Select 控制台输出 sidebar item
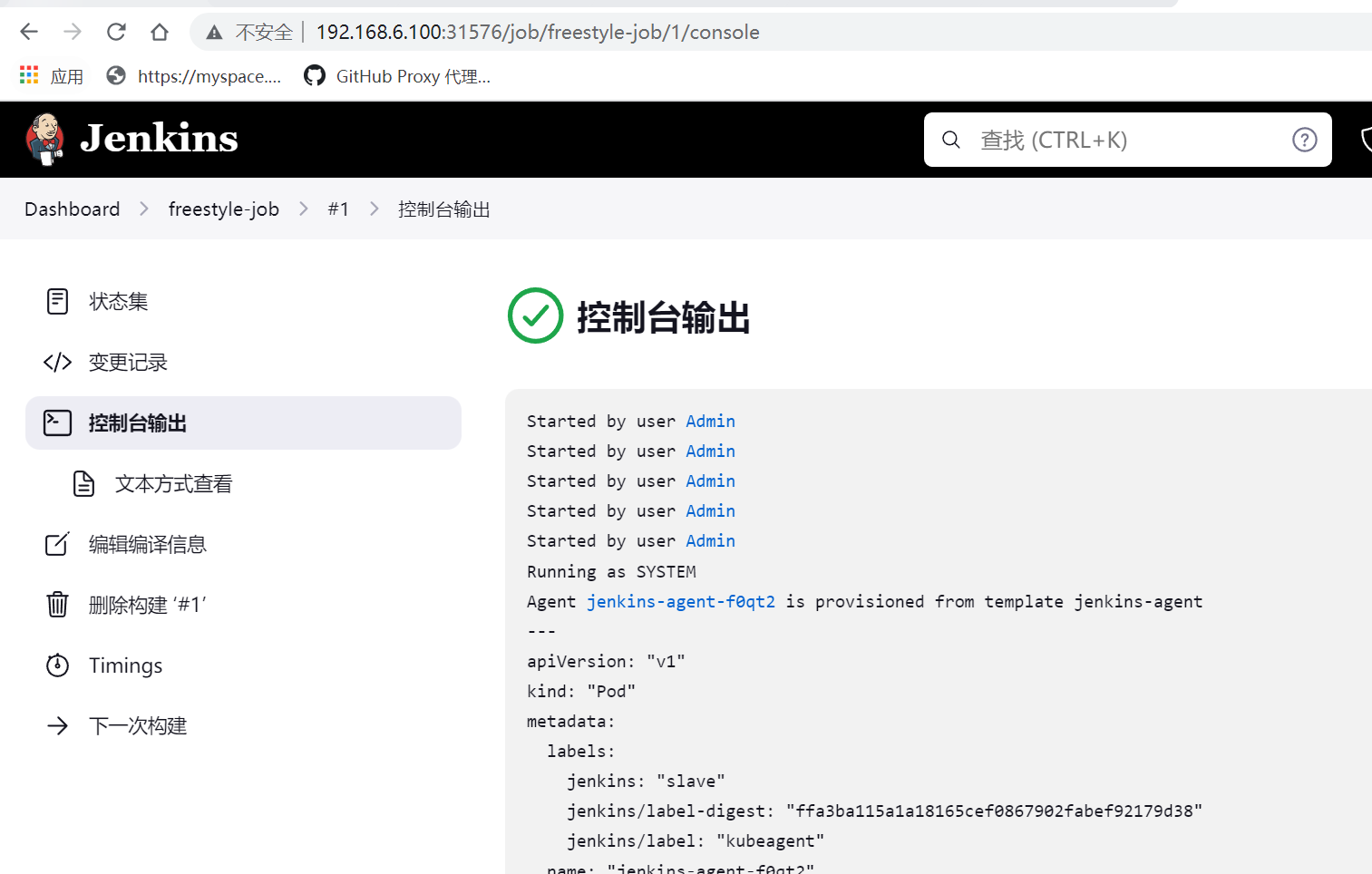Screen dimensions: 1372x874 (x=243, y=422)
